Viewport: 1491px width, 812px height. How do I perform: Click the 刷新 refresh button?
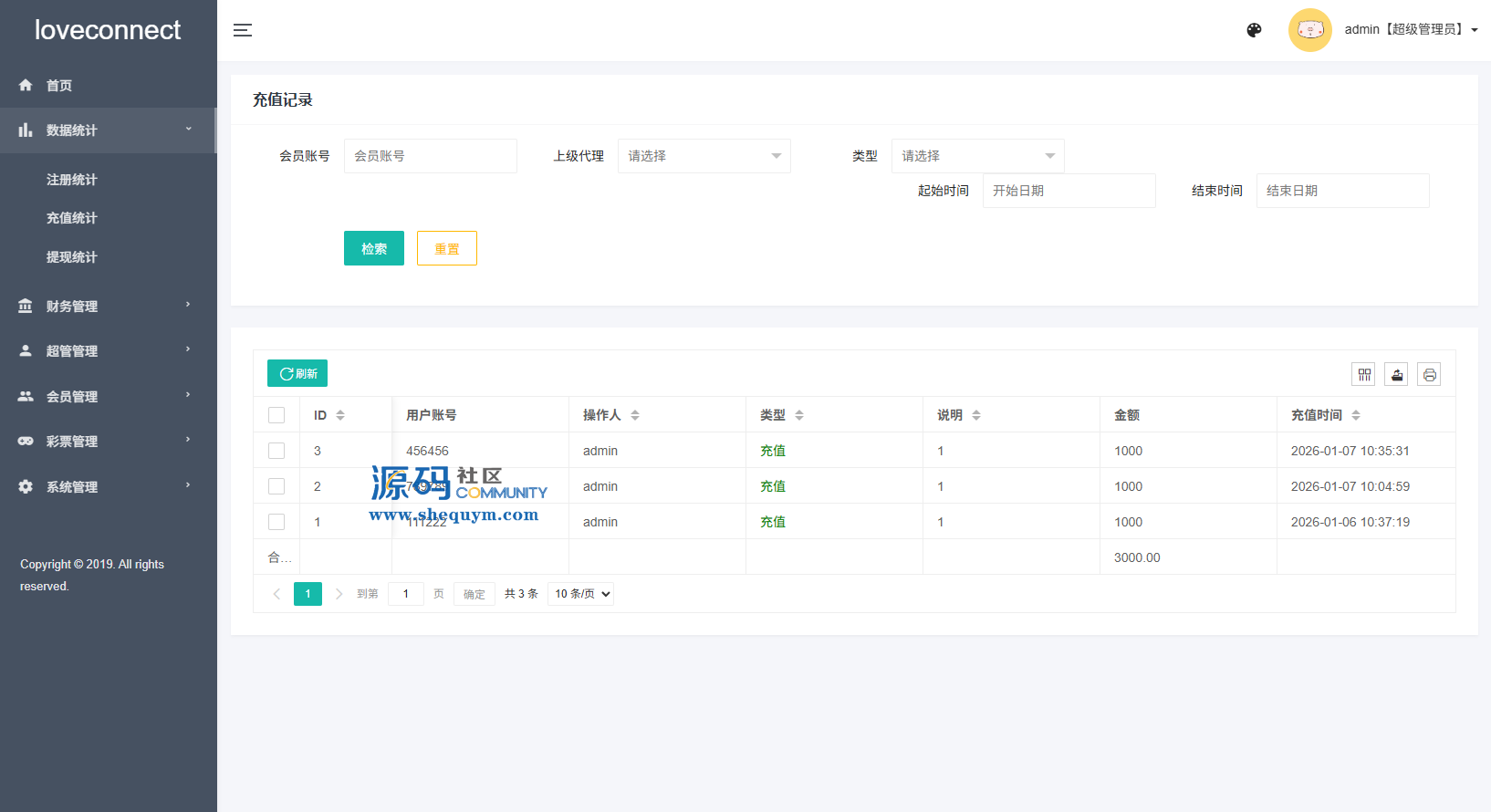[x=297, y=373]
